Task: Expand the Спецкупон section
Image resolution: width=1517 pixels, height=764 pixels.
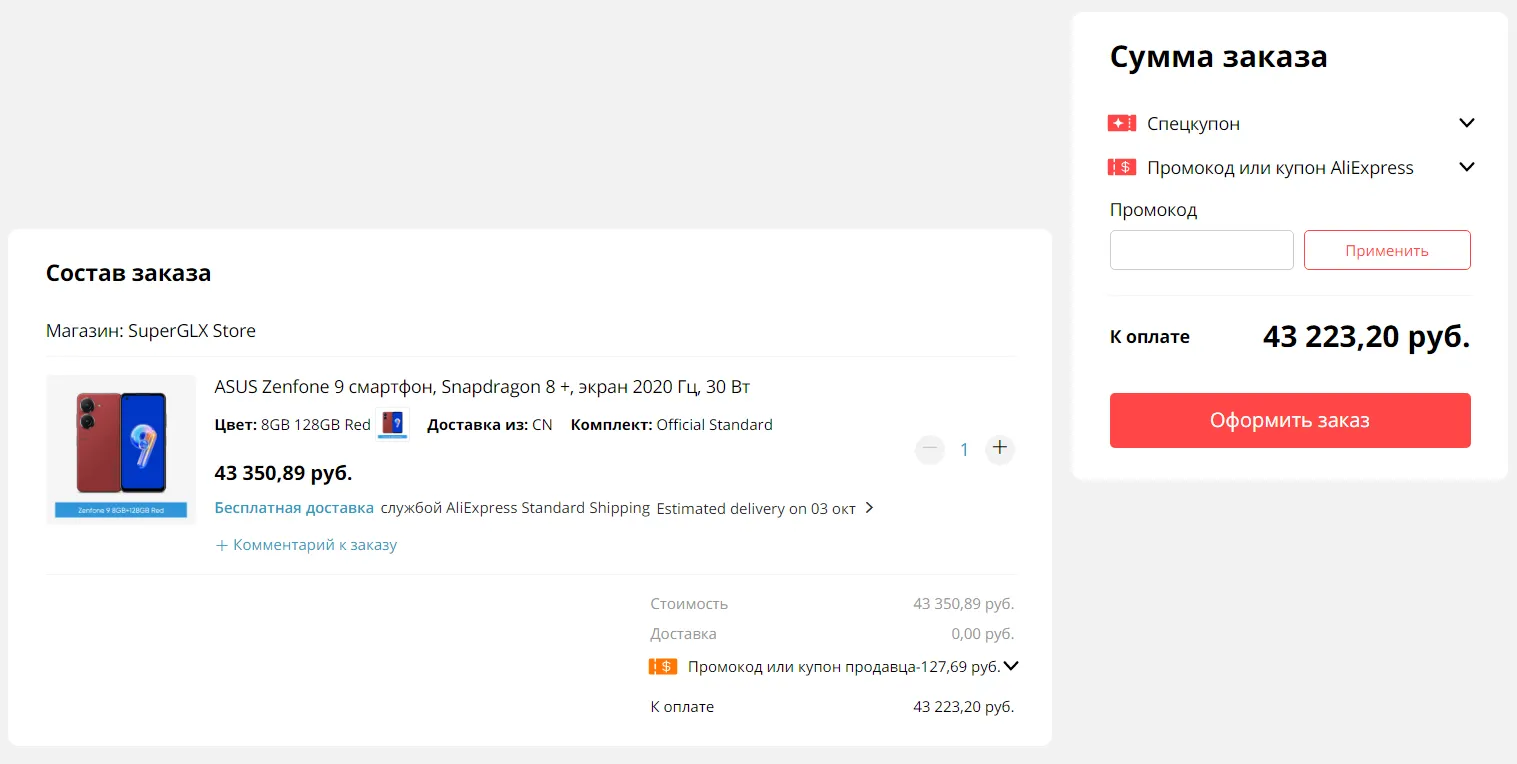Action: click(1466, 124)
